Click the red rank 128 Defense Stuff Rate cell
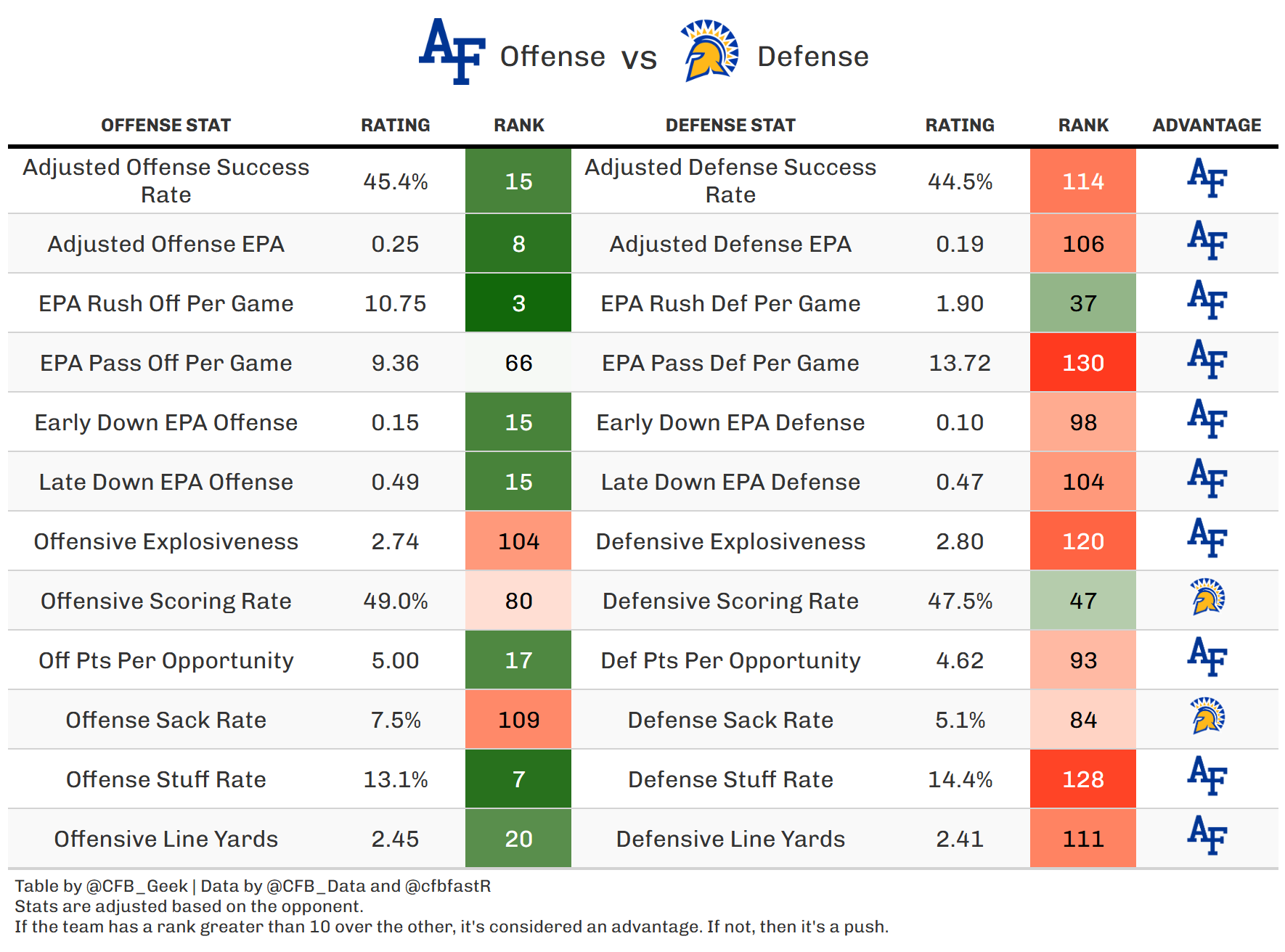1285x952 pixels. tap(1082, 779)
